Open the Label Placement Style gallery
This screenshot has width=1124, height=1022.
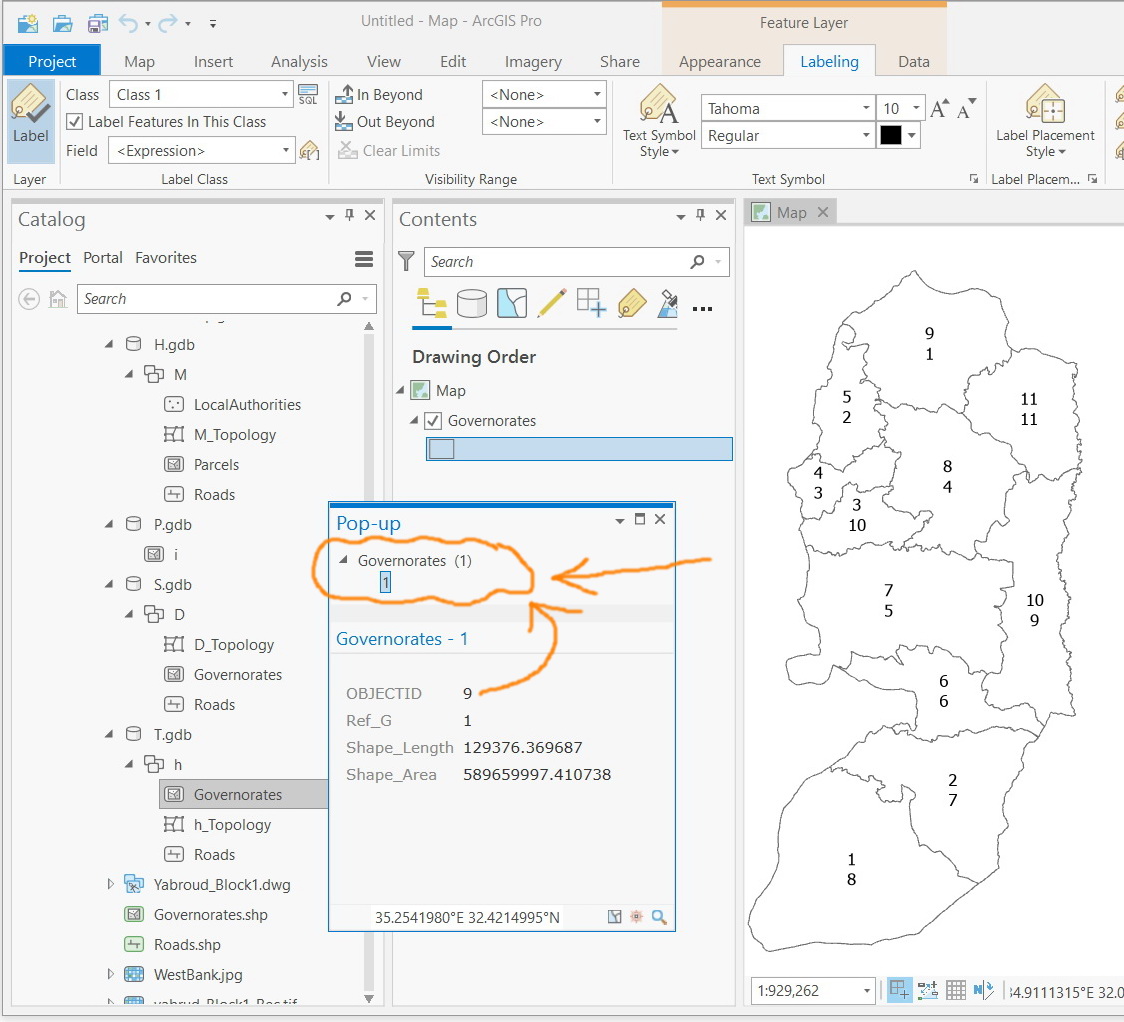1044,120
